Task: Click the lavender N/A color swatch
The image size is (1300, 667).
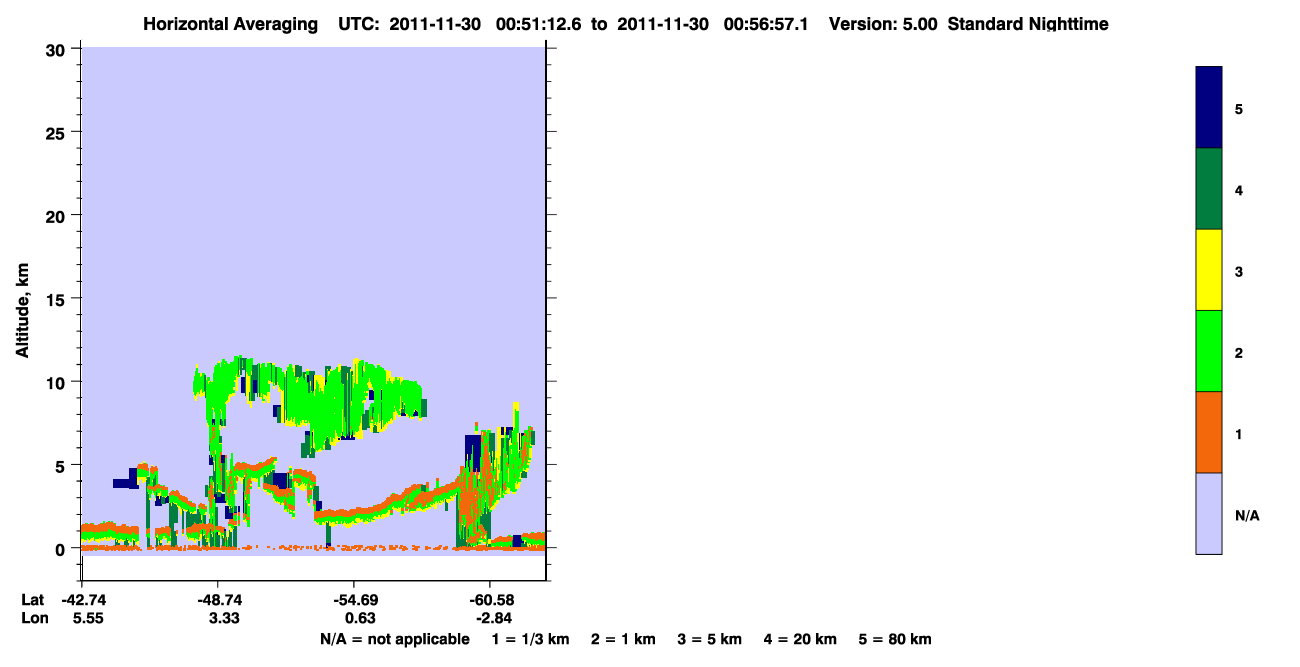Action: pyautogui.click(x=1208, y=513)
